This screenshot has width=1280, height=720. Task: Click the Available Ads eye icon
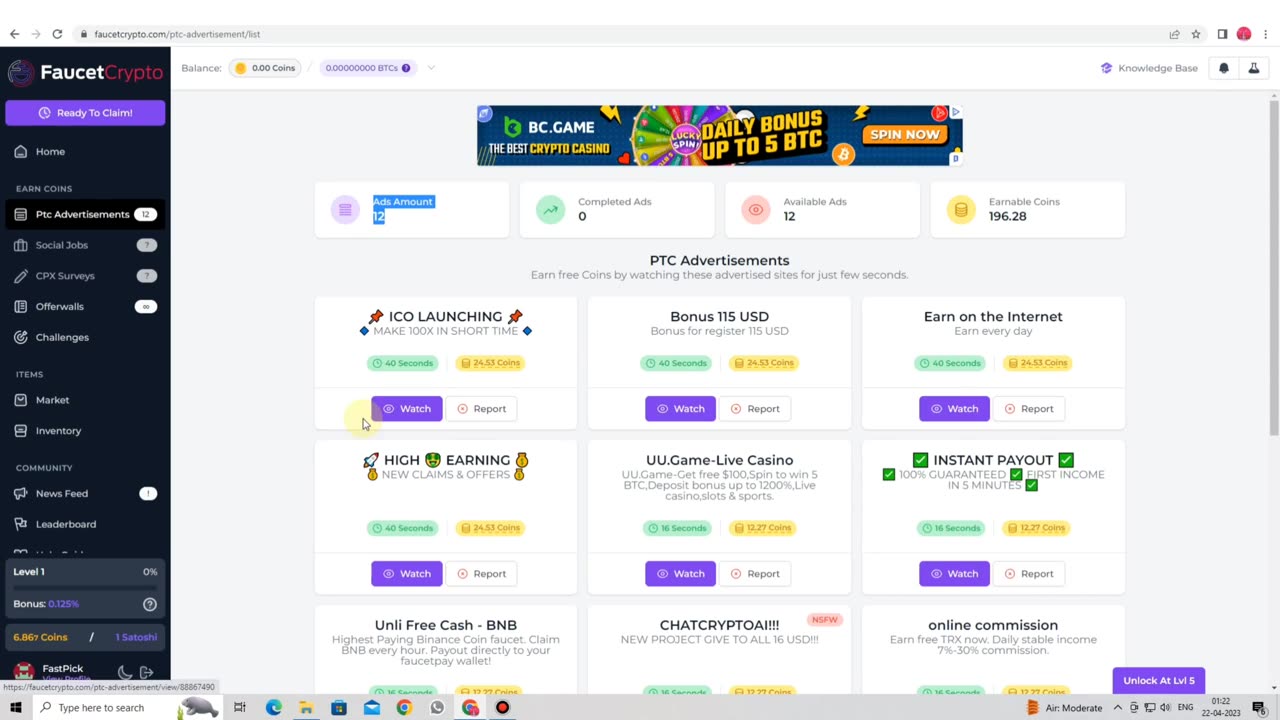point(755,209)
